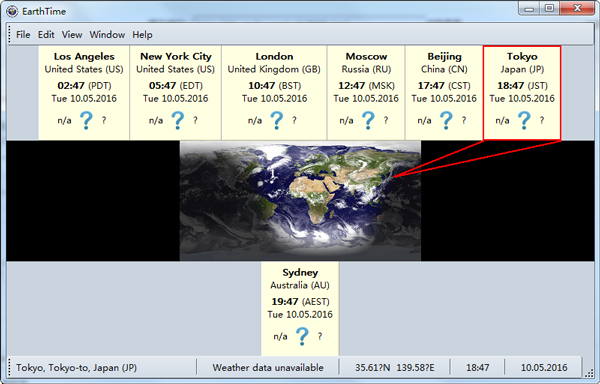
Task: Click Beijing weather question mark icon
Action: (x=446, y=120)
